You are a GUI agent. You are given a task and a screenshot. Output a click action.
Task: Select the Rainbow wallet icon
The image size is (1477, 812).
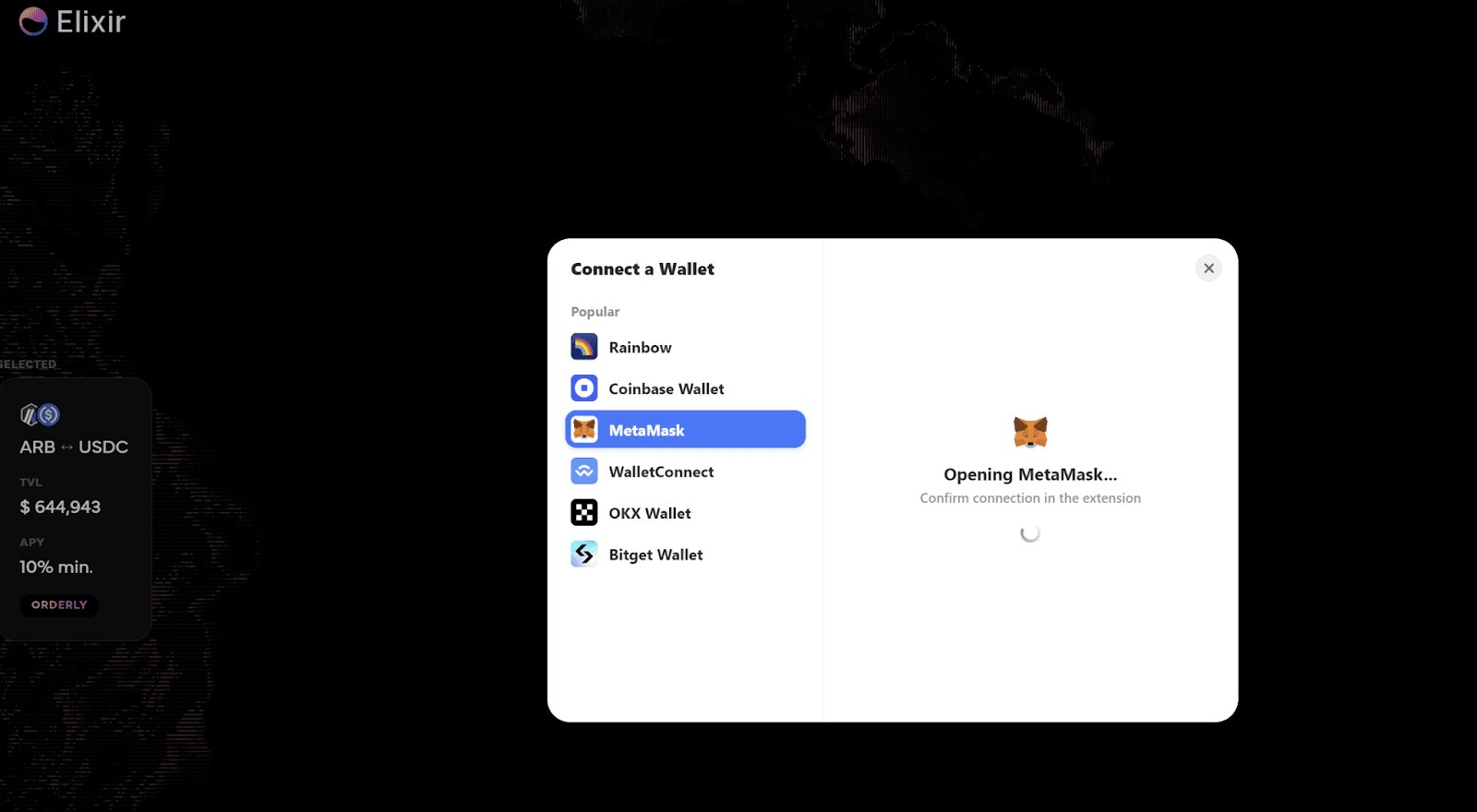point(584,347)
